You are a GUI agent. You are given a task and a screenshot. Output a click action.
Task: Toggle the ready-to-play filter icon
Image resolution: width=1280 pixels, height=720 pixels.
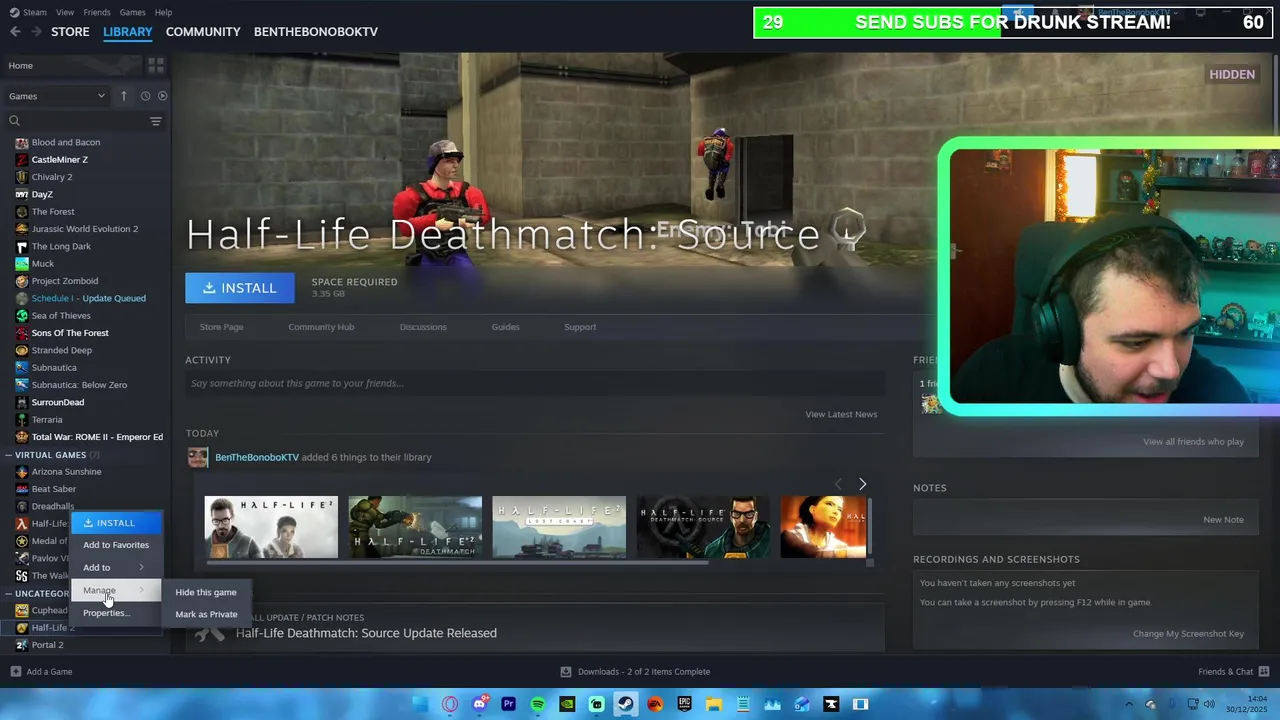(x=162, y=96)
